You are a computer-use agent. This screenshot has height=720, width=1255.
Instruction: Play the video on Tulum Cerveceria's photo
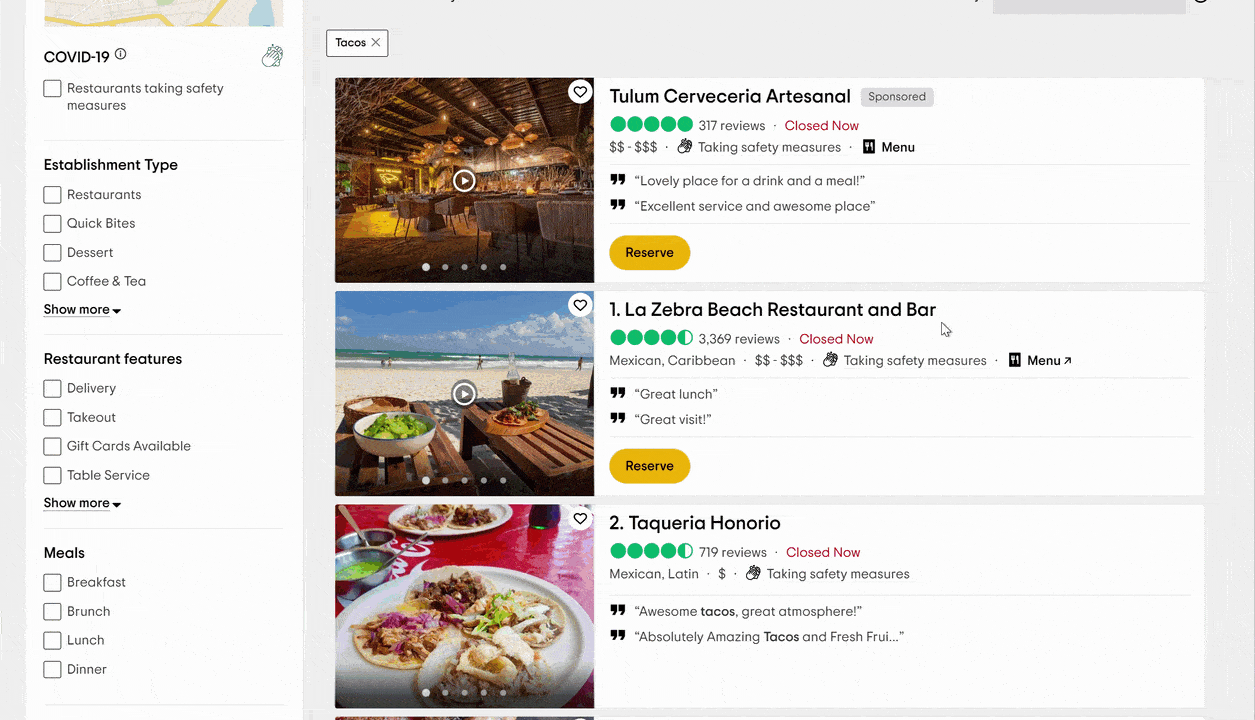[x=464, y=181]
